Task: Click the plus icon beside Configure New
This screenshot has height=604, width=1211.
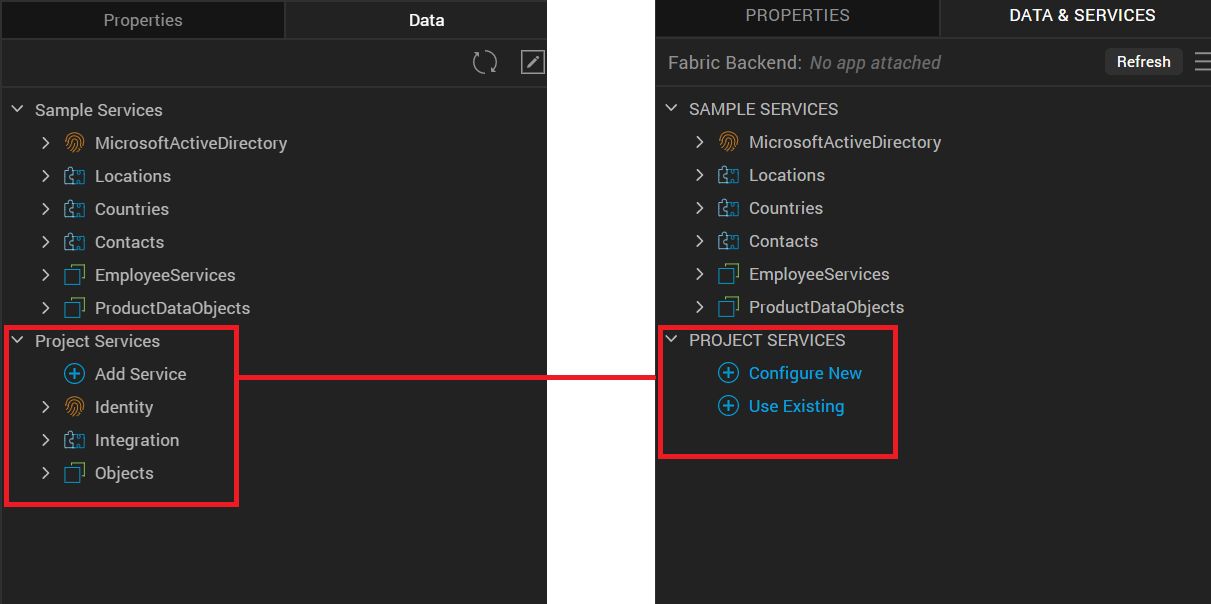Action: (728, 373)
